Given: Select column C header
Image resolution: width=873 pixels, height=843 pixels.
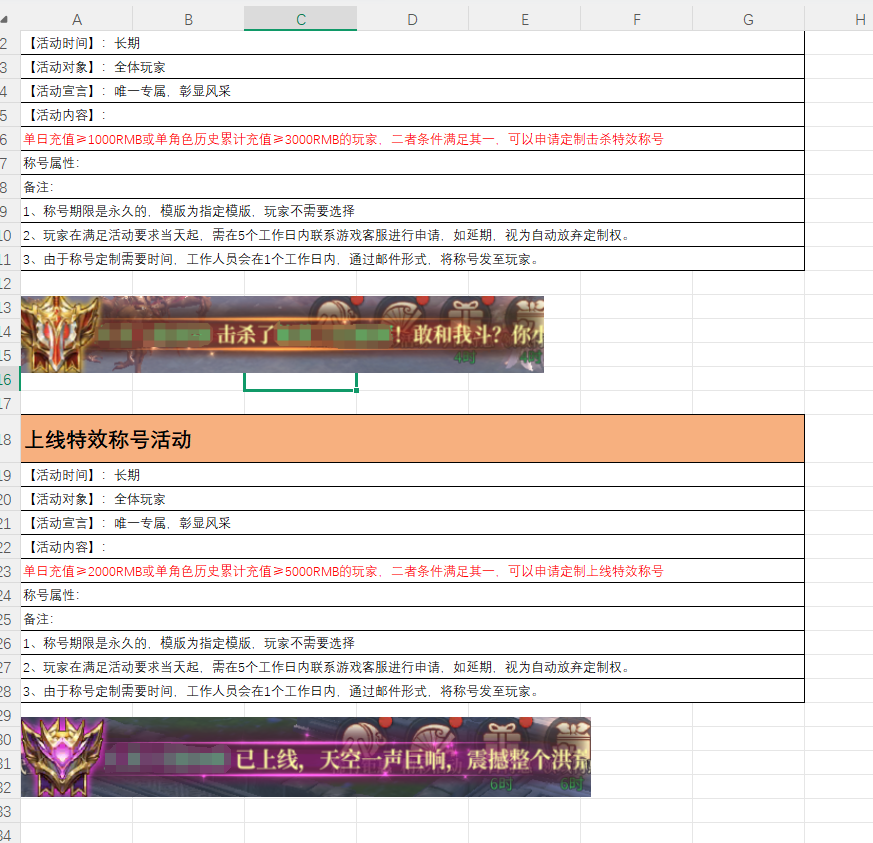Looking at the screenshot, I should [x=300, y=19].
